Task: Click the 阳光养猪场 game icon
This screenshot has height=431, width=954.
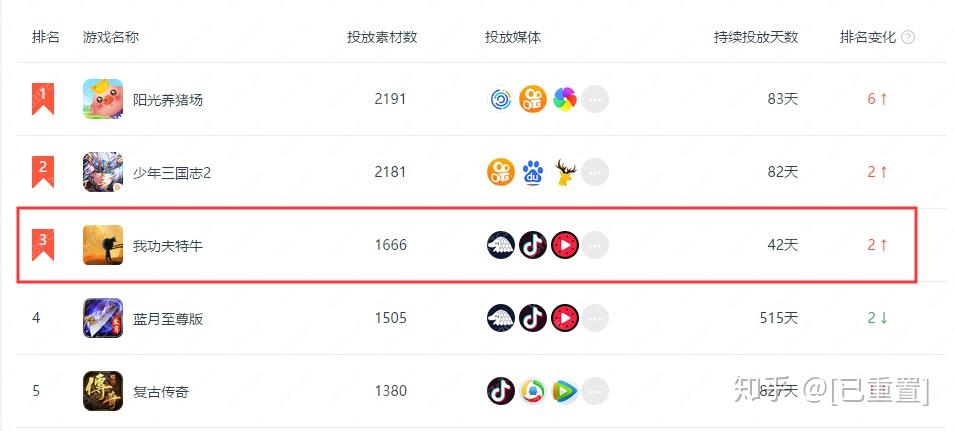Action: coord(103,99)
